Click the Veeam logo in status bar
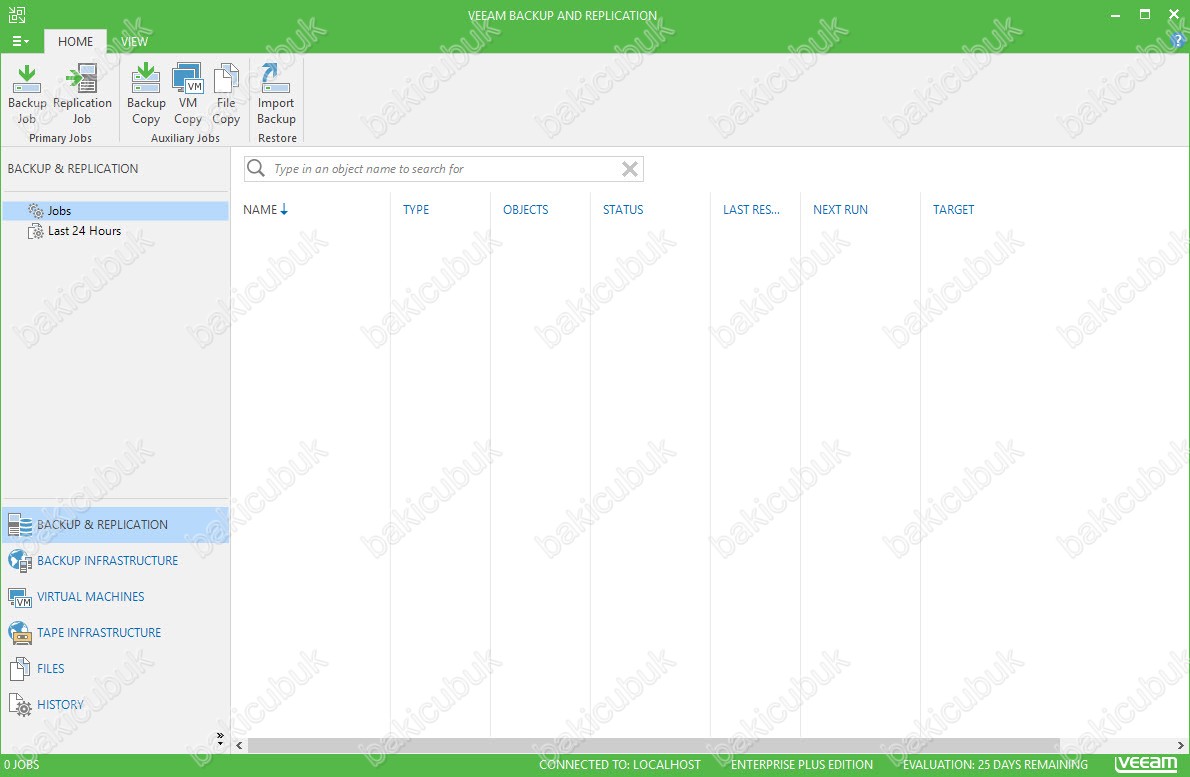This screenshot has height=777, width=1190. [x=1146, y=763]
